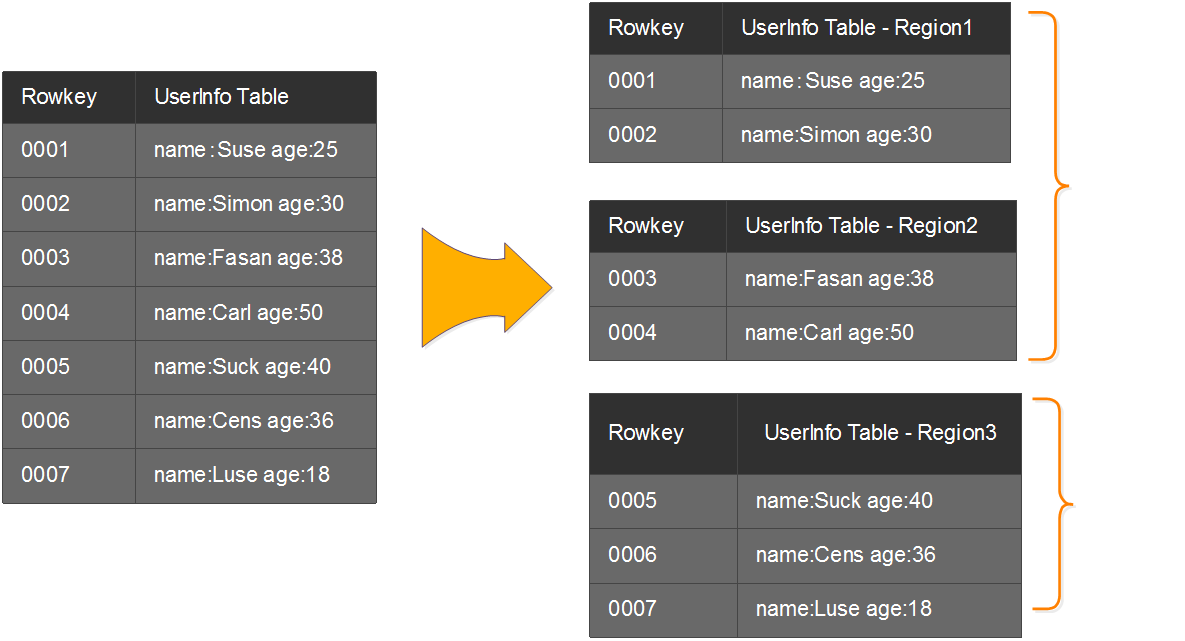1185x641 pixels.
Task: Click rowkey 0007 in left table
Action: pyautogui.click(x=45, y=475)
